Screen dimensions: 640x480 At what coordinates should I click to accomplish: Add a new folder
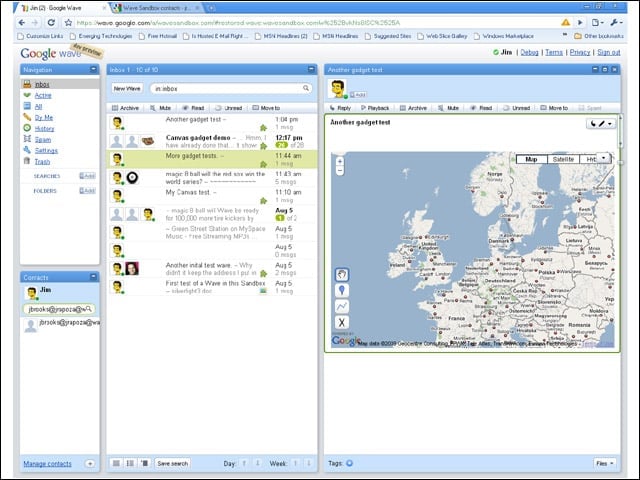tap(87, 191)
